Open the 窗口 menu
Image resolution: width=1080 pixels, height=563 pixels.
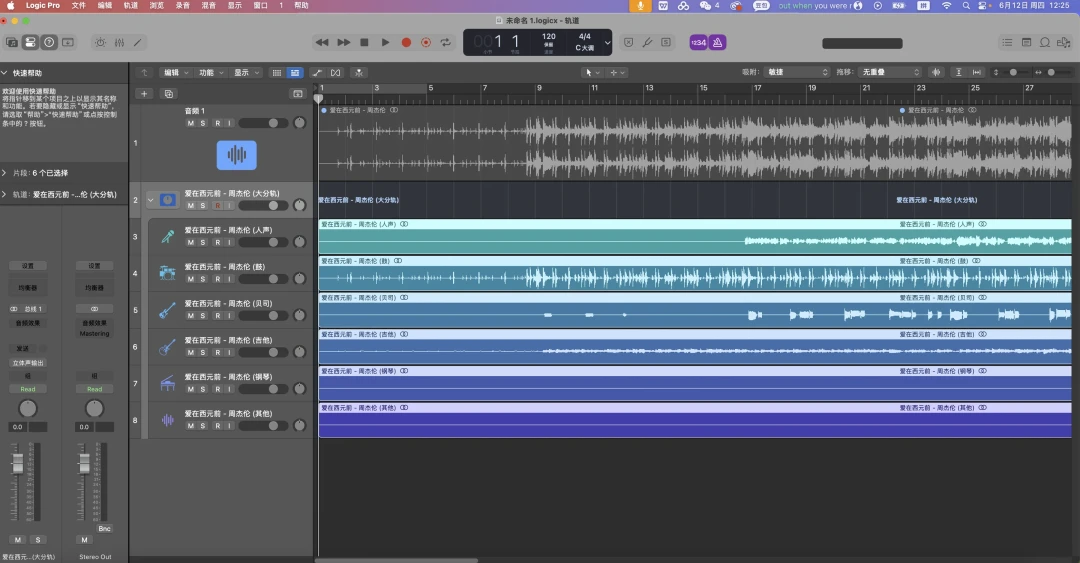(260, 6)
